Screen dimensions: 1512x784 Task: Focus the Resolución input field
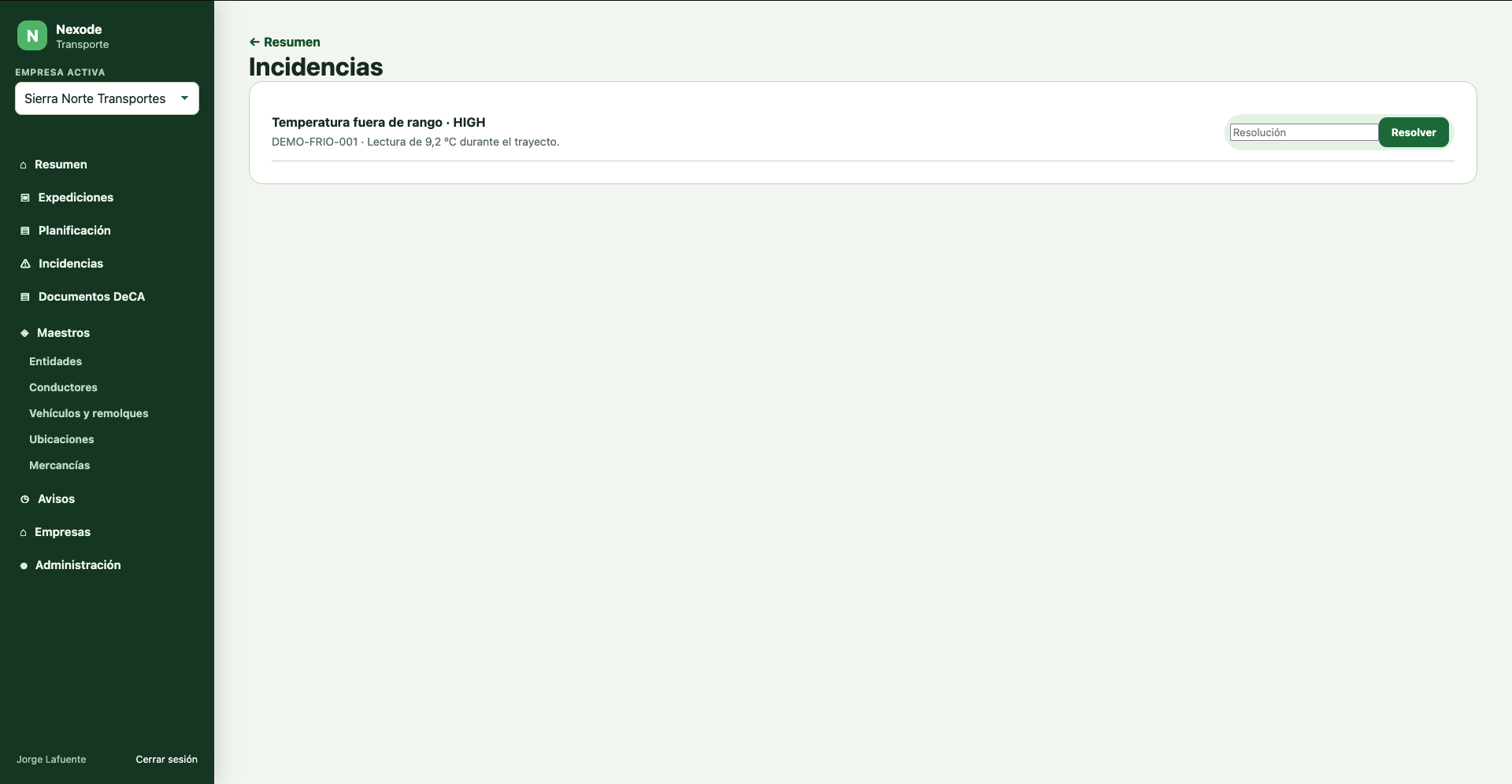click(x=1304, y=132)
